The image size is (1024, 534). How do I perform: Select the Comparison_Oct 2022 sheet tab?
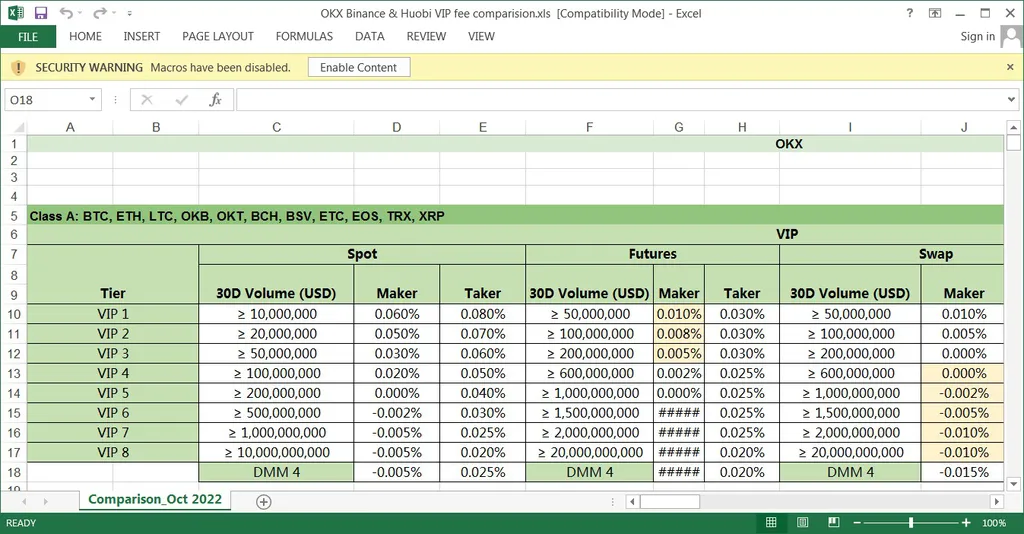[x=155, y=499]
